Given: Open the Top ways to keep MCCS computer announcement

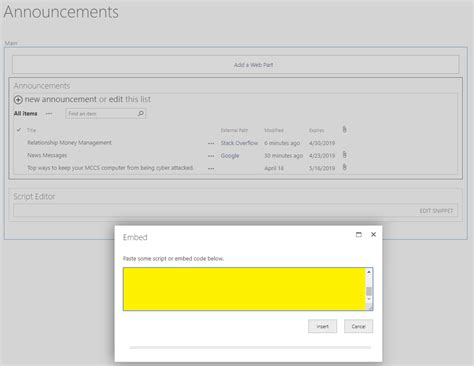Looking at the screenshot, I should point(110,168).
